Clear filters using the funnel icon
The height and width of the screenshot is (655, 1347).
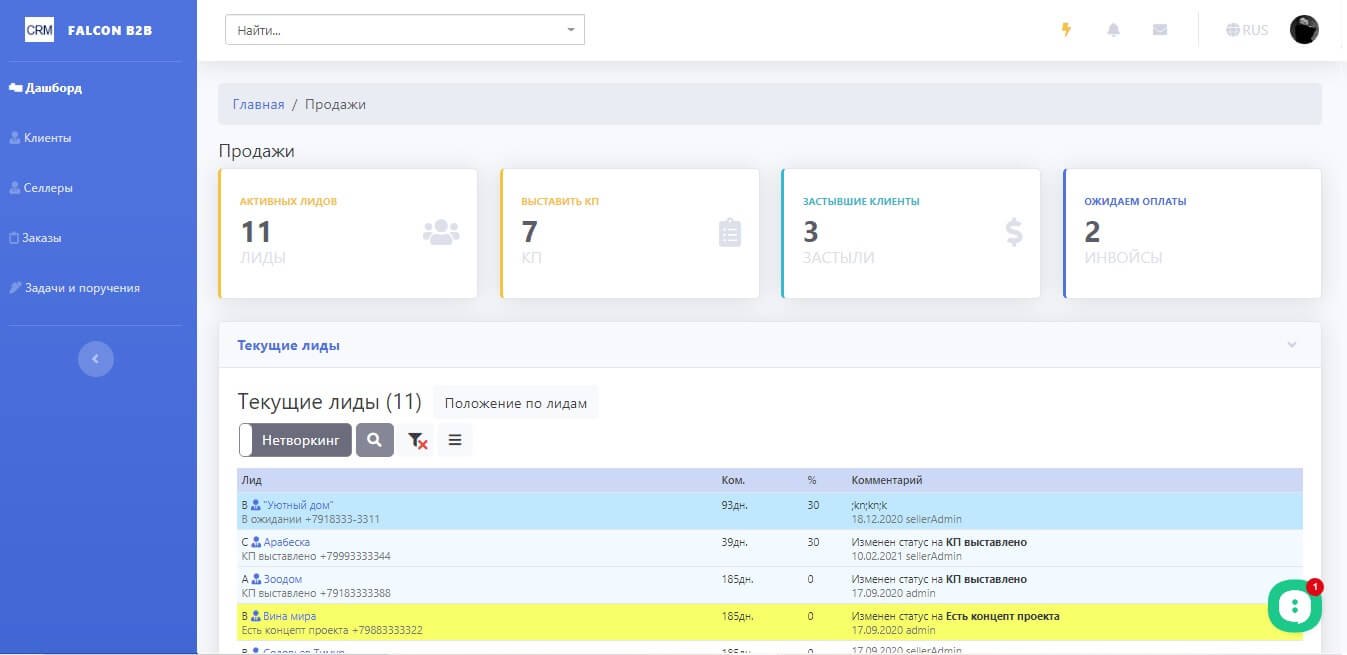[417, 440]
